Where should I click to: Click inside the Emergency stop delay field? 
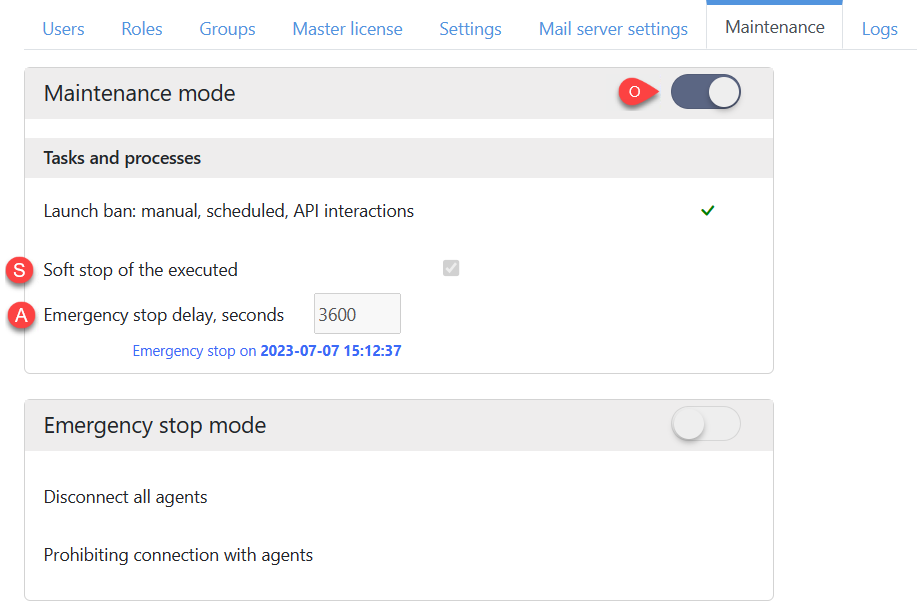click(x=356, y=313)
